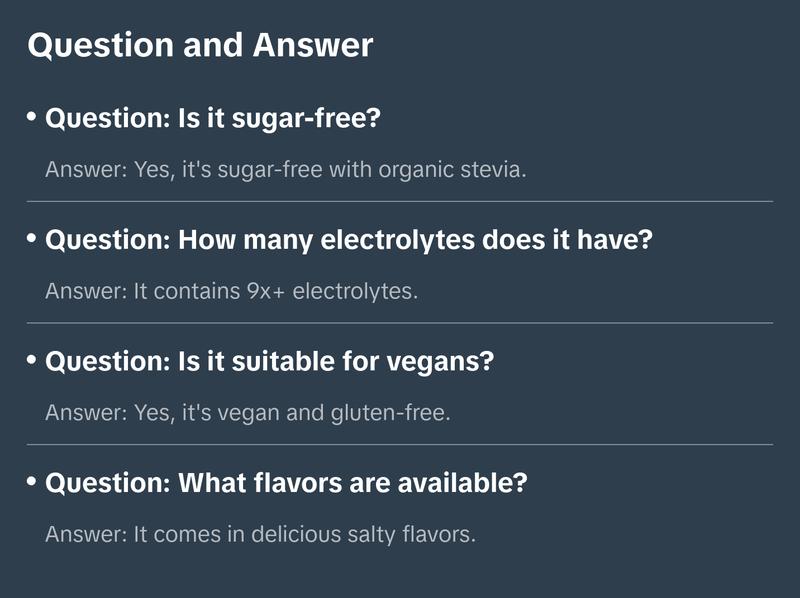The height and width of the screenshot is (598, 800).
Task: Click the bullet before the sugar-free question
Action: 32,117
